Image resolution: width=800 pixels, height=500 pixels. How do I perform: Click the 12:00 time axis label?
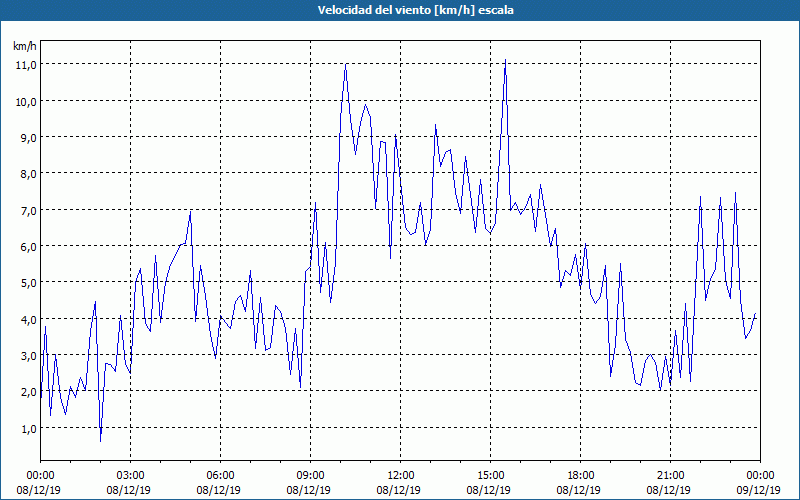(x=401, y=476)
